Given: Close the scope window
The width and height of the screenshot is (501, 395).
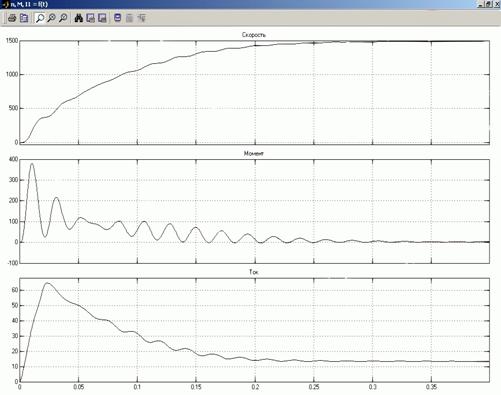Looking at the screenshot, I should tap(496, 4).
